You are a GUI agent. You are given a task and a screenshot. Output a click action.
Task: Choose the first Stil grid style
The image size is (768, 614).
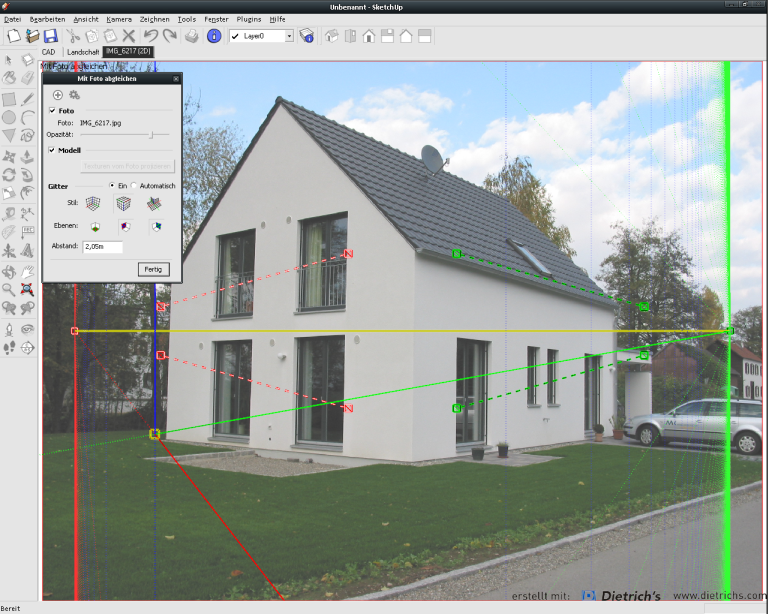93,203
